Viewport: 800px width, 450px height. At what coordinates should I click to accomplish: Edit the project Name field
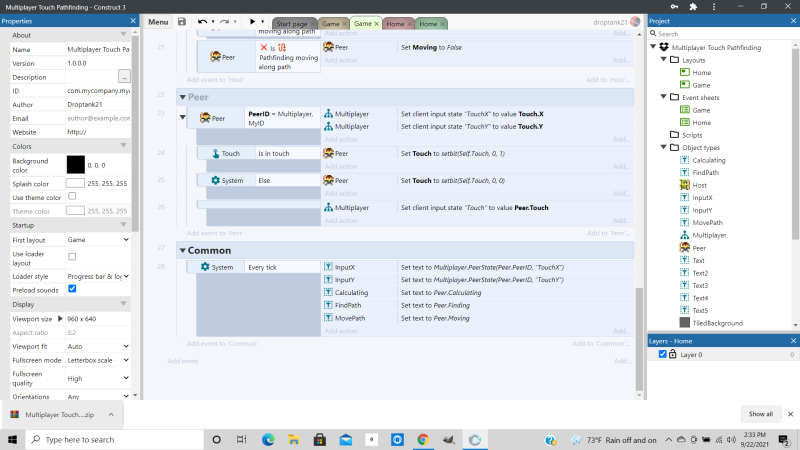pos(98,49)
